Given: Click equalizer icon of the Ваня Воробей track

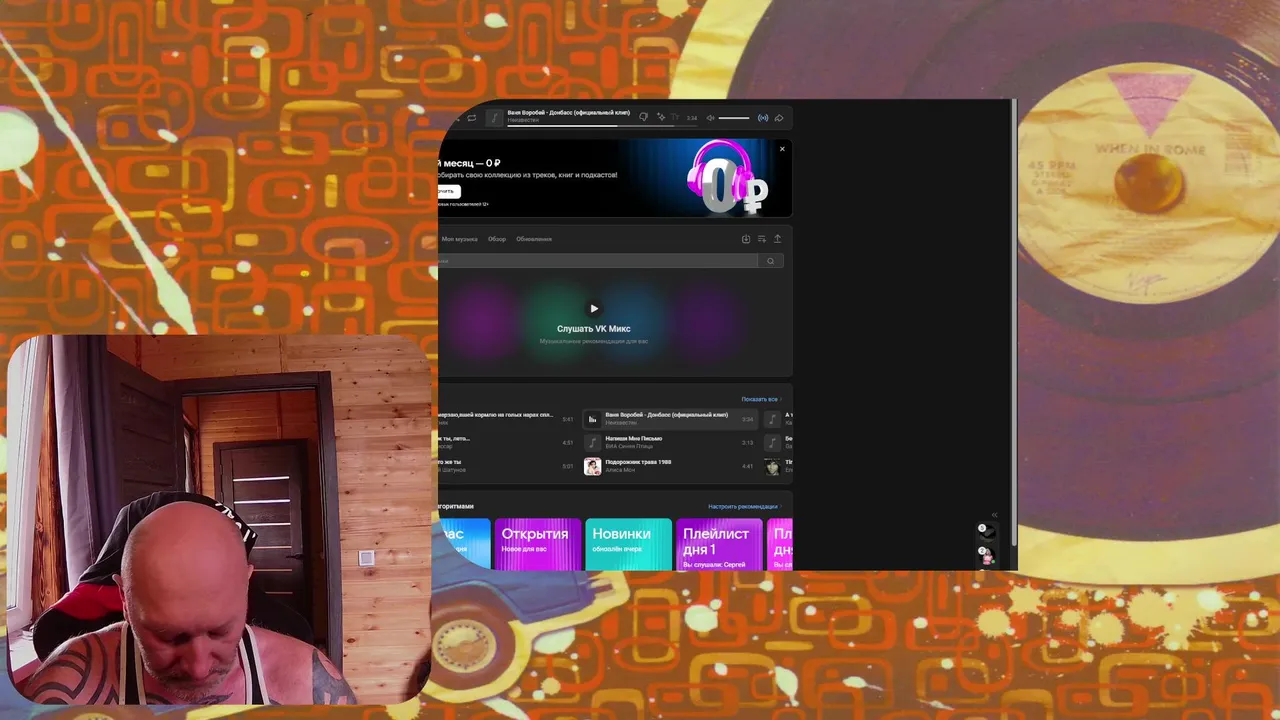Looking at the screenshot, I should 592,419.
